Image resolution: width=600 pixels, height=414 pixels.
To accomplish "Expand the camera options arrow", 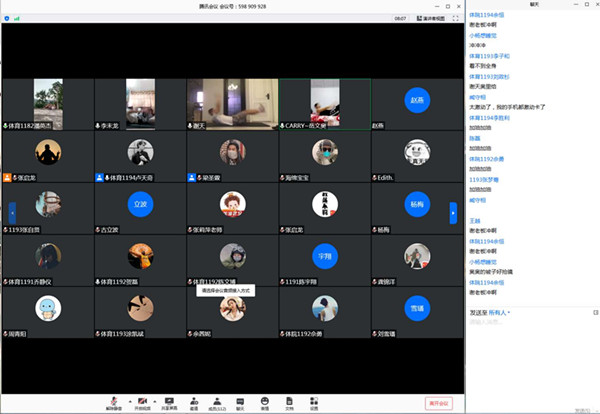I will pos(155,401).
